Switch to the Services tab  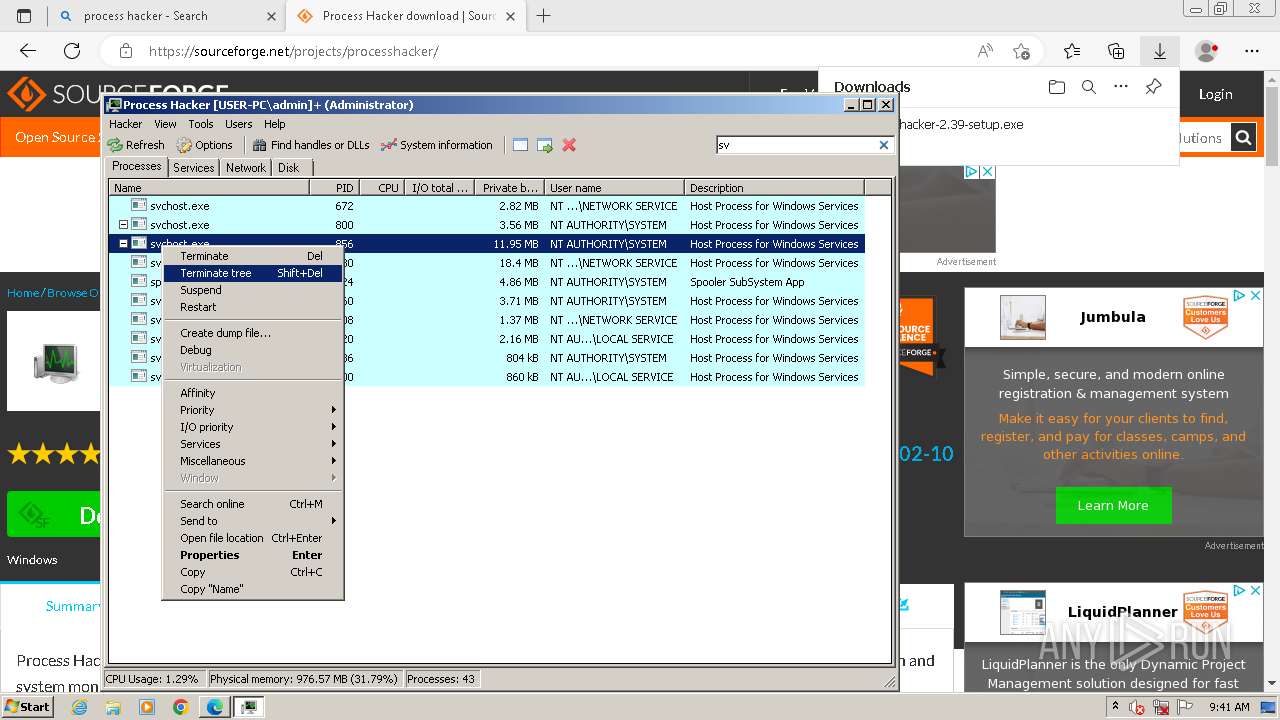(194, 168)
